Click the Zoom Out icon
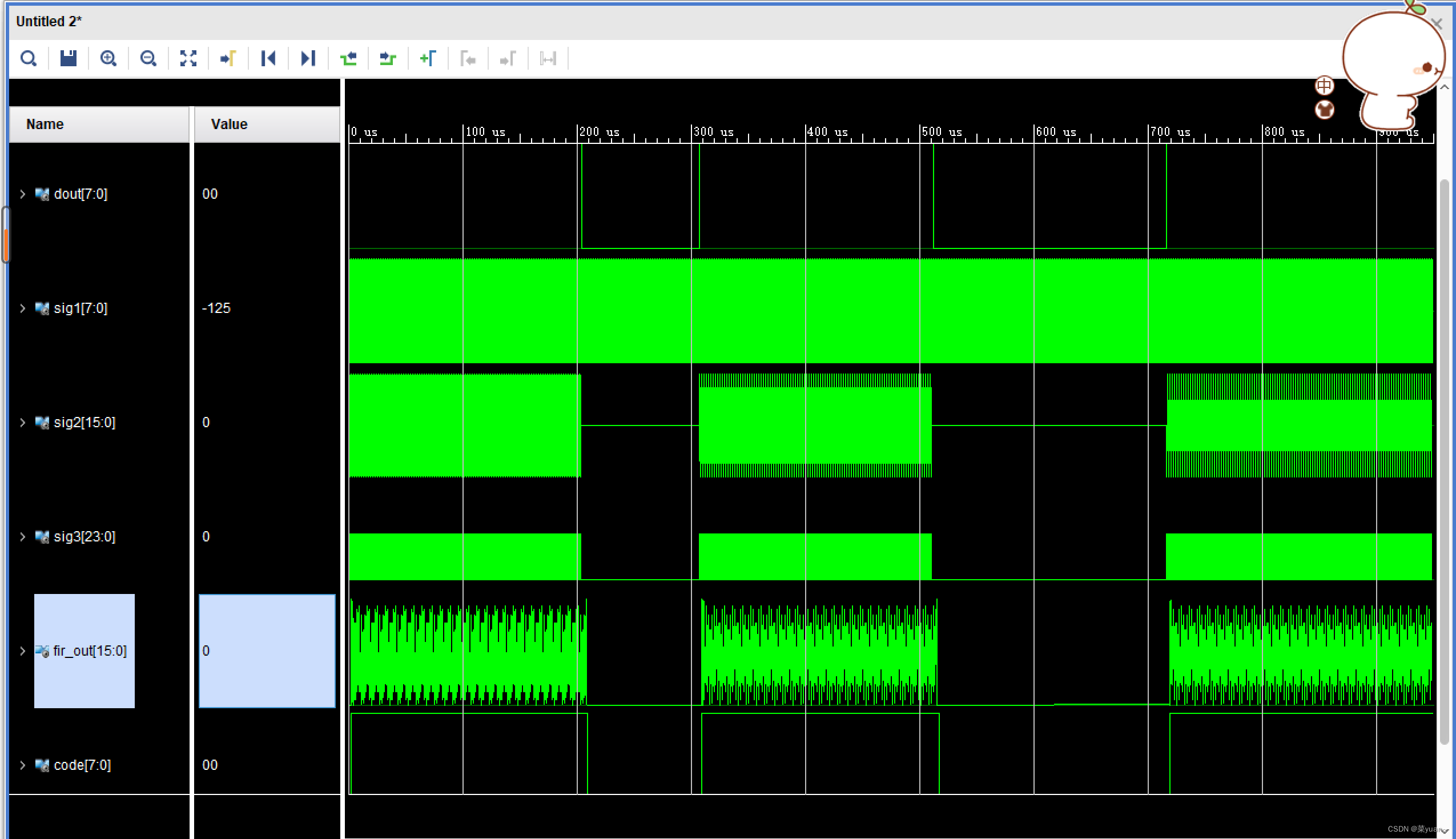 pyautogui.click(x=148, y=58)
